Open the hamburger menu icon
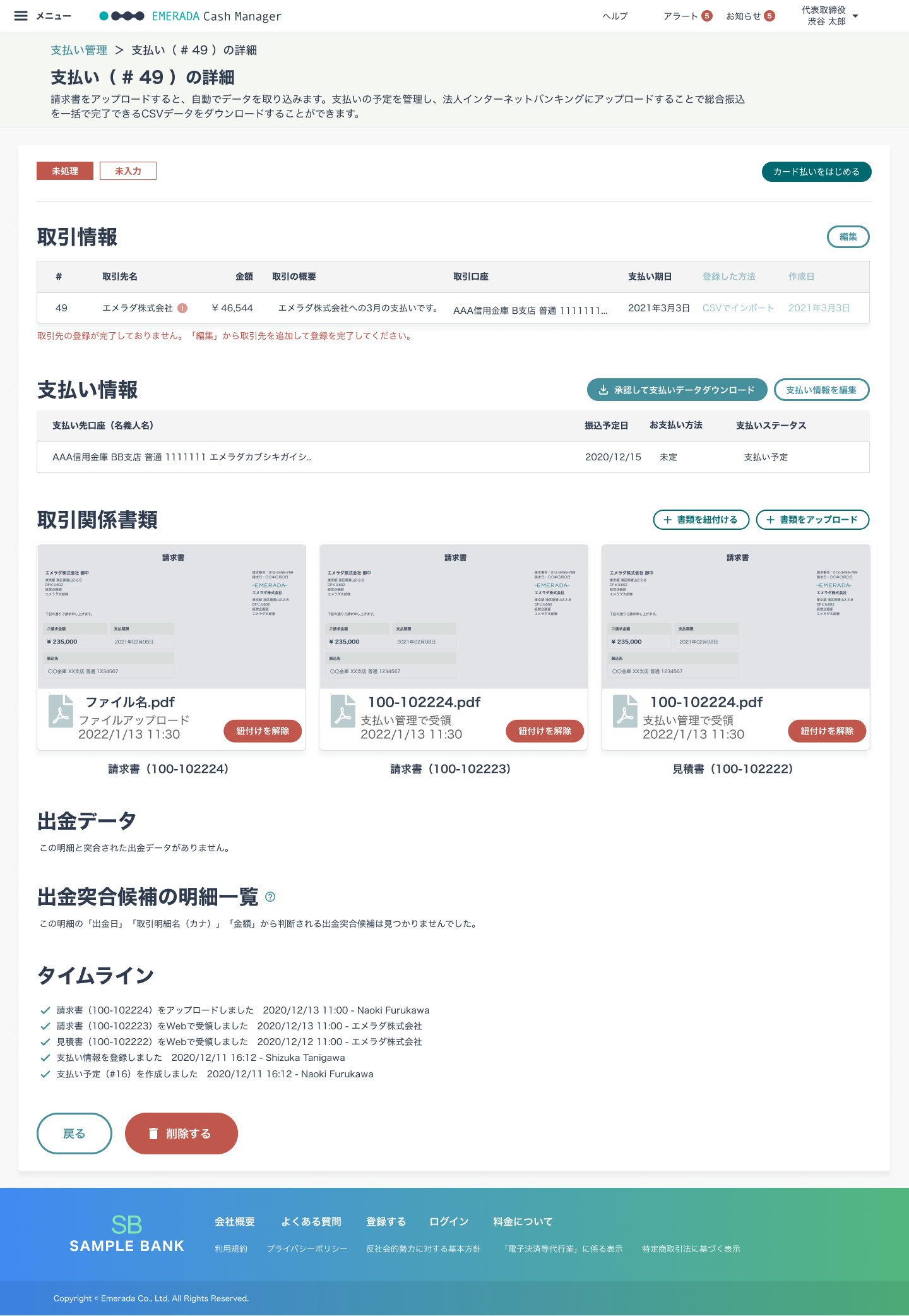The width and height of the screenshot is (909, 1316). [21, 16]
